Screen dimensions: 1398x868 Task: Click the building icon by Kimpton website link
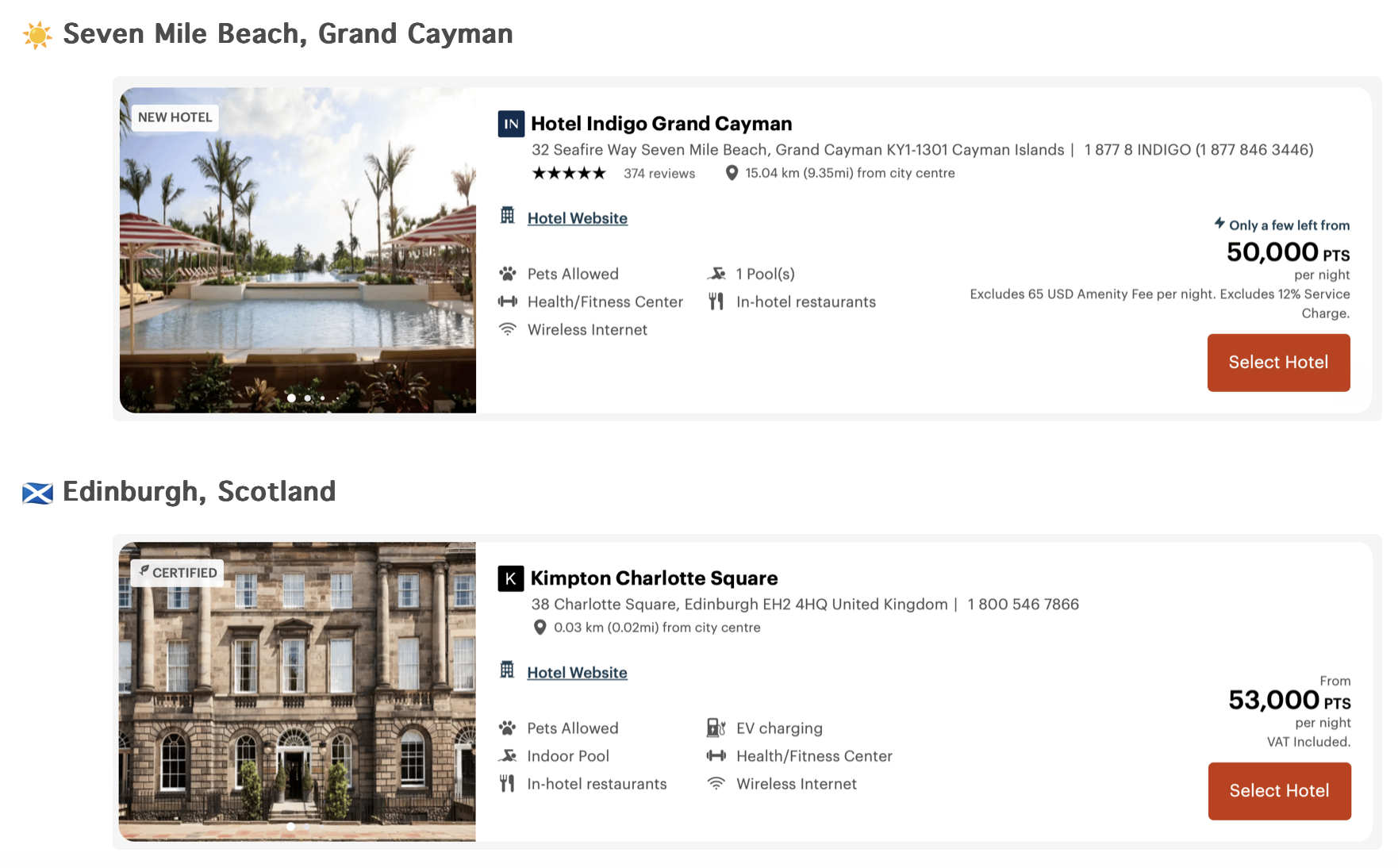point(508,670)
